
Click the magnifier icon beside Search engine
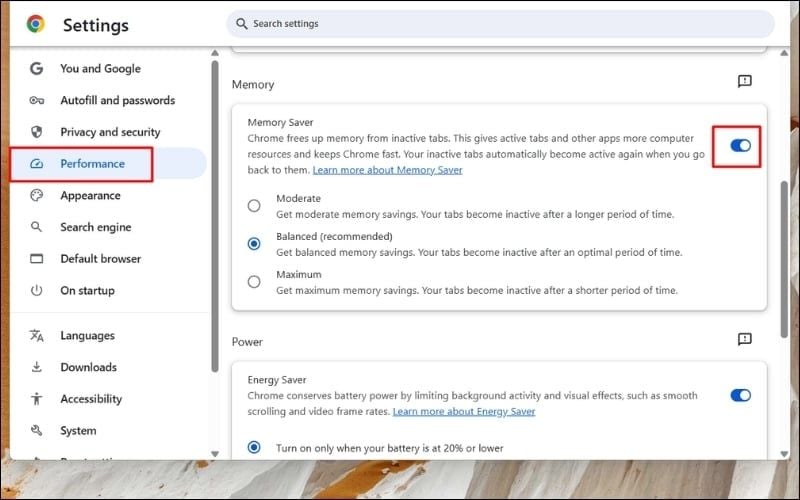(x=36, y=227)
